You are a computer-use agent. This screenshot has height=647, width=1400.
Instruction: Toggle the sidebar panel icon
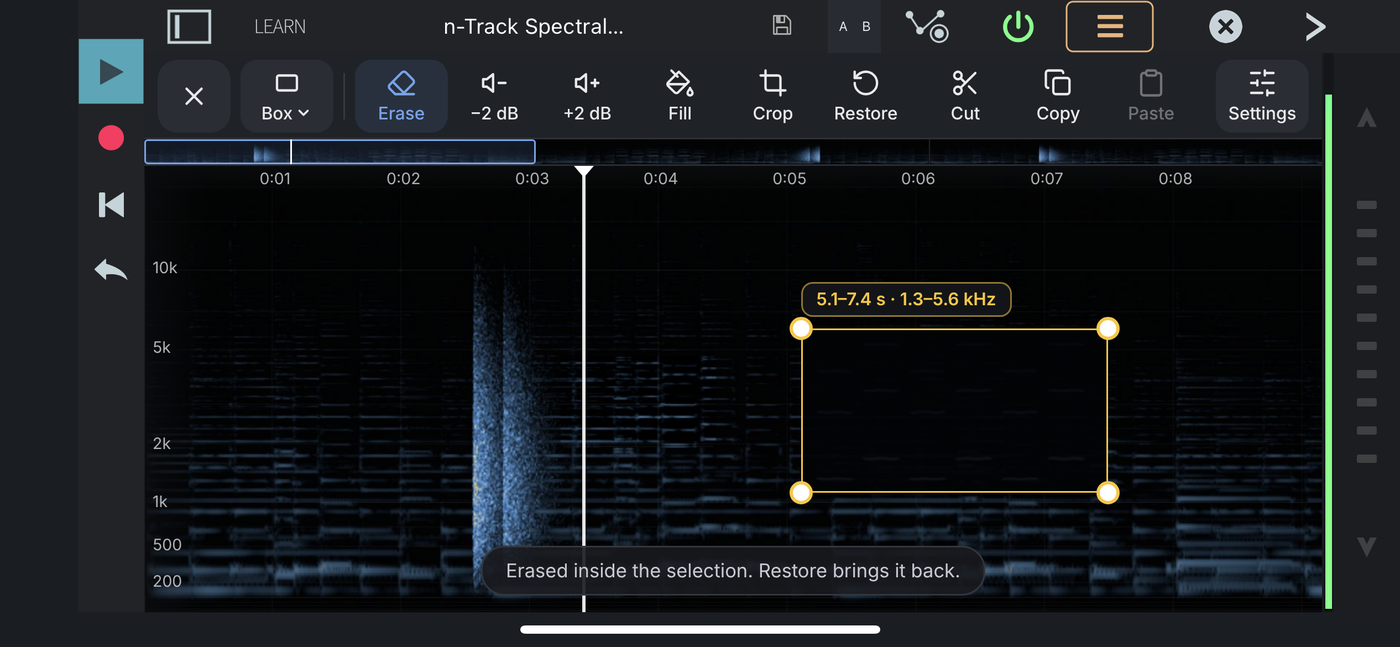click(x=189, y=27)
